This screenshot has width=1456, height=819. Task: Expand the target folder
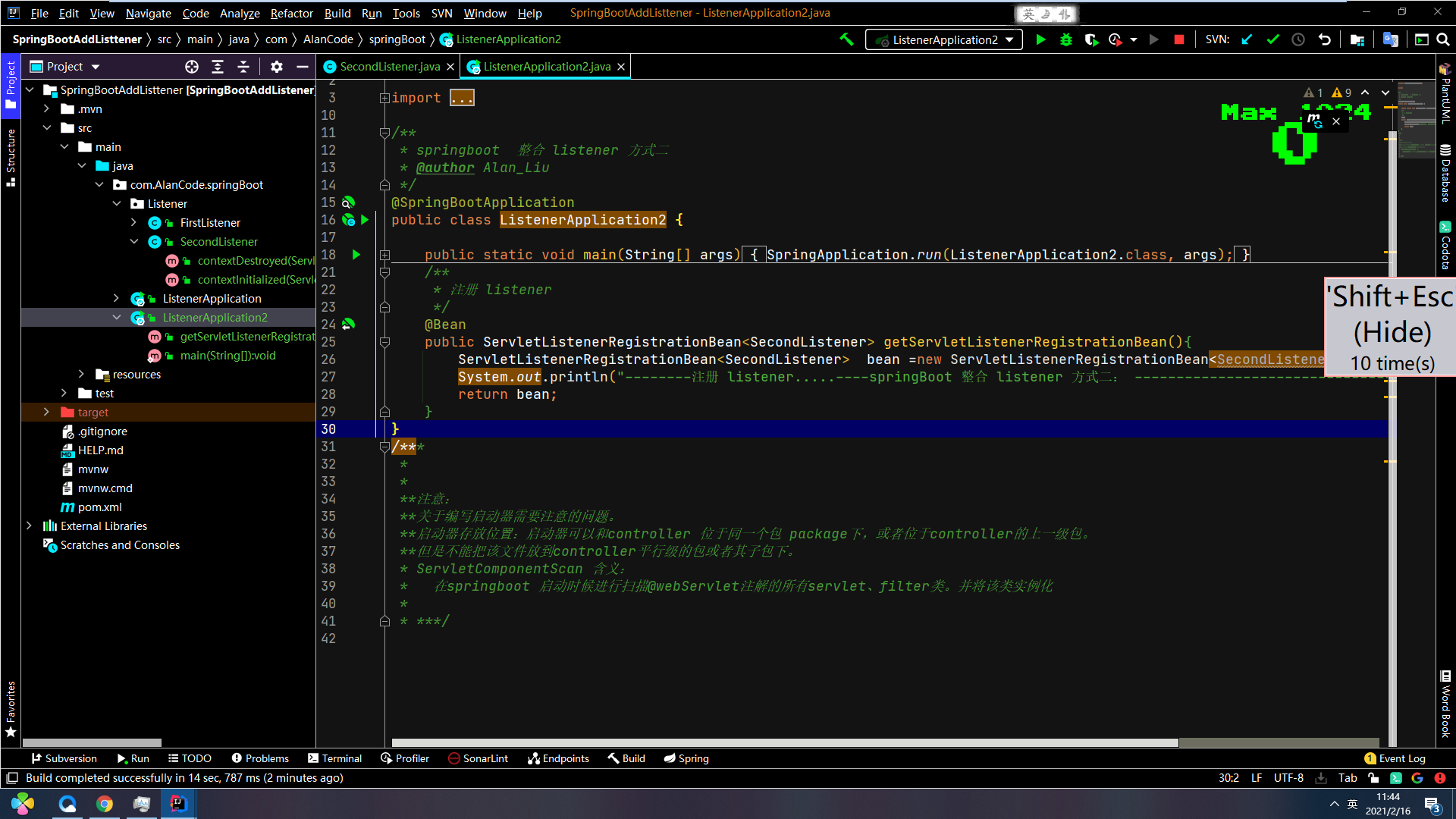coord(47,413)
